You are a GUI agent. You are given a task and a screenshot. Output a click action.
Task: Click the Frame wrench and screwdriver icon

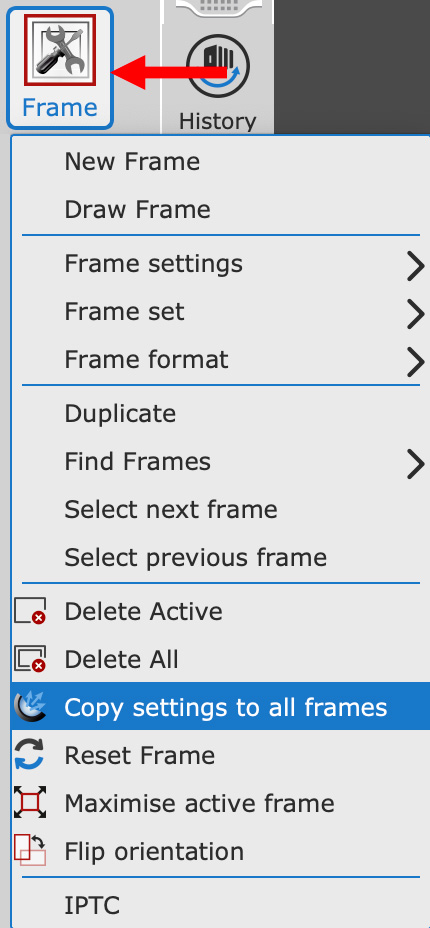coord(59,50)
